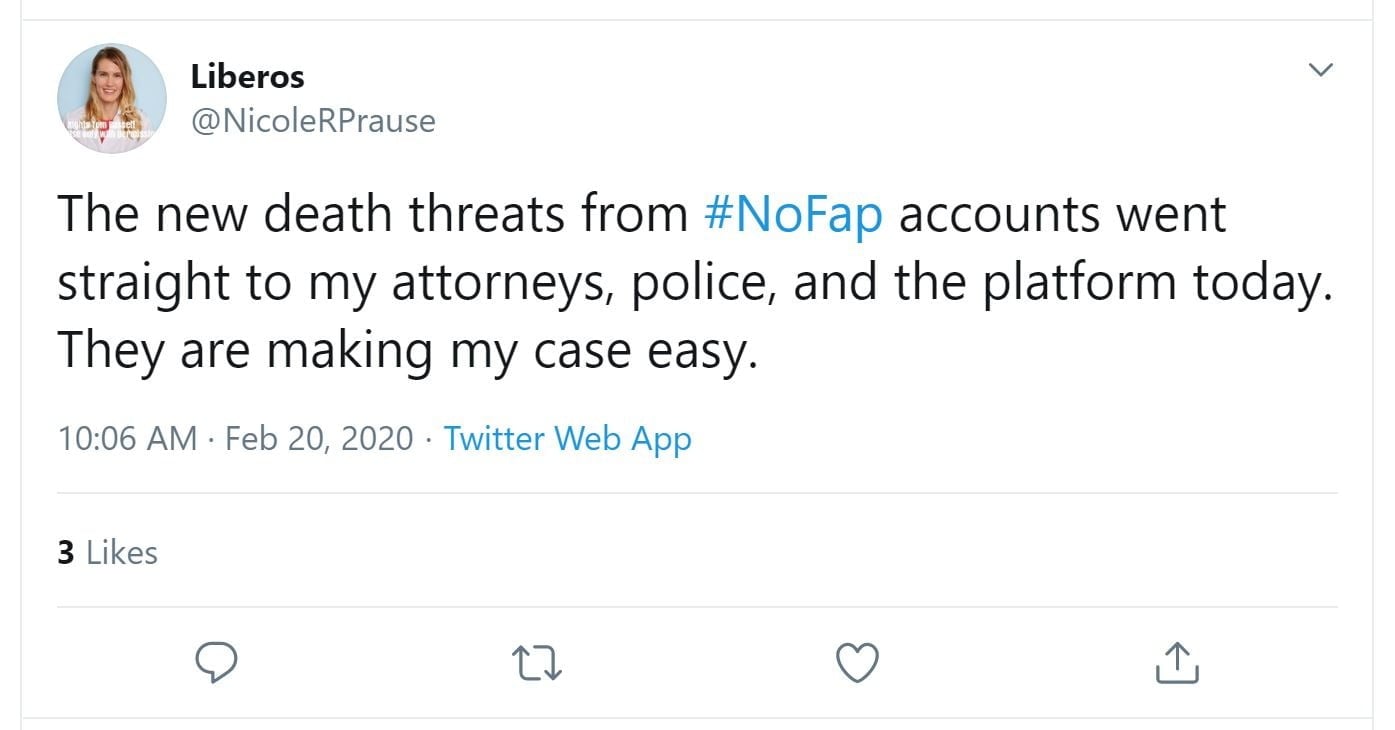This screenshot has width=1395, height=730.
Task: Click the word Likes in the count
Action: point(122,552)
